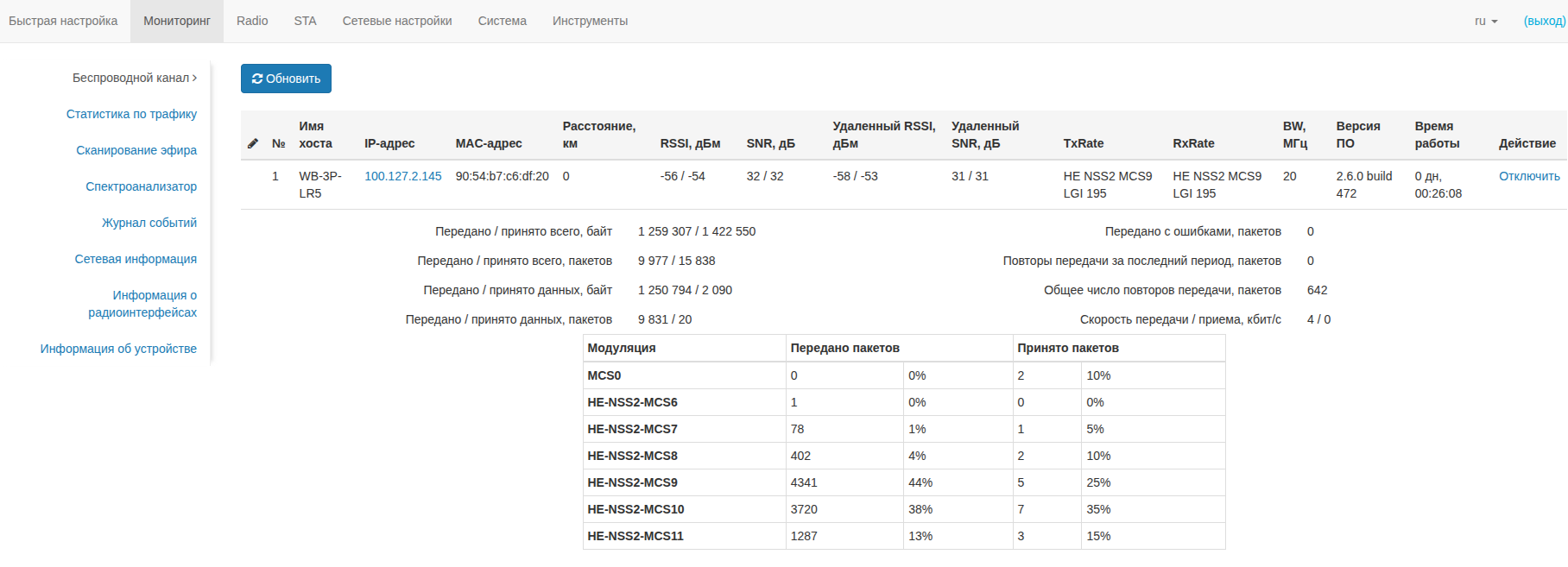This screenshot has height=567, width=1568.
Task: Click the (выход) logout link
Action: click(1545, 21)
